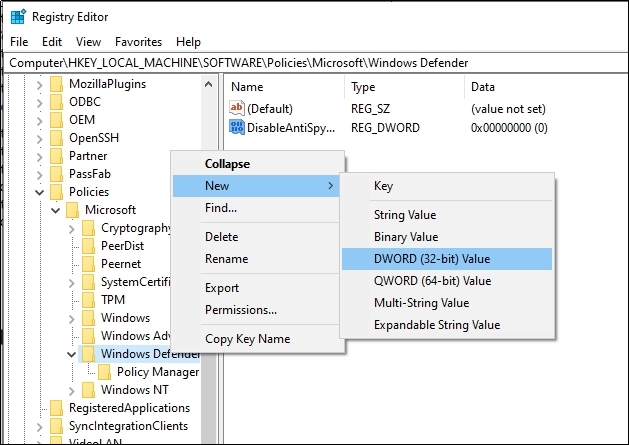Screen dimensions: 629x445
Task: Expand the ODBC key
Action: [x=39, y=103]
